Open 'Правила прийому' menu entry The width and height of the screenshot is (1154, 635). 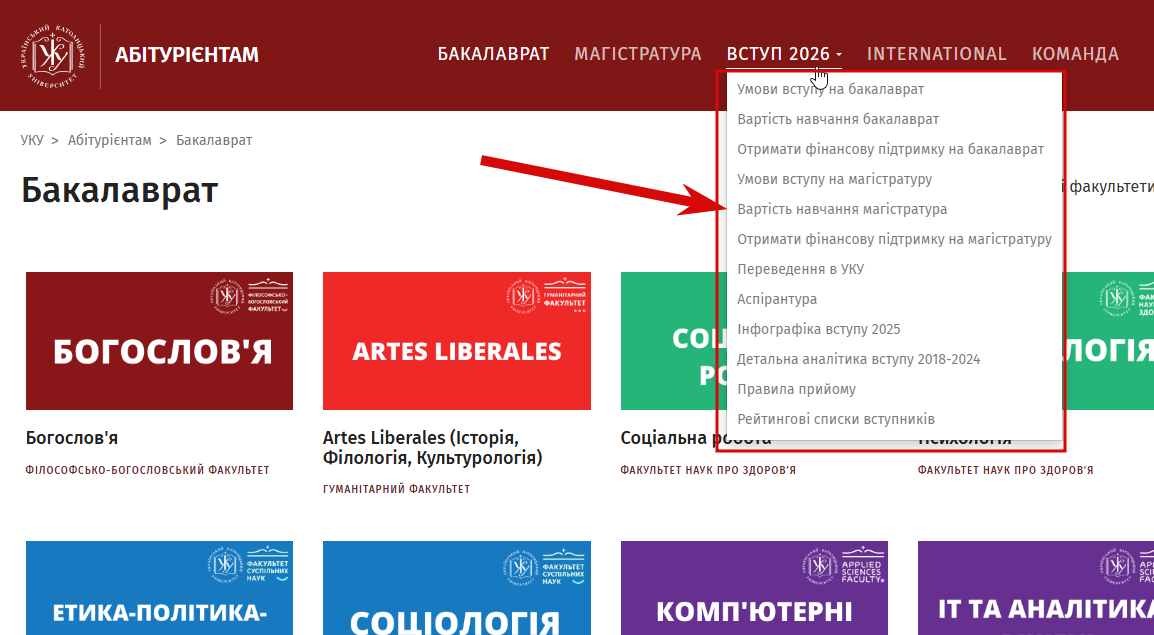796,389
